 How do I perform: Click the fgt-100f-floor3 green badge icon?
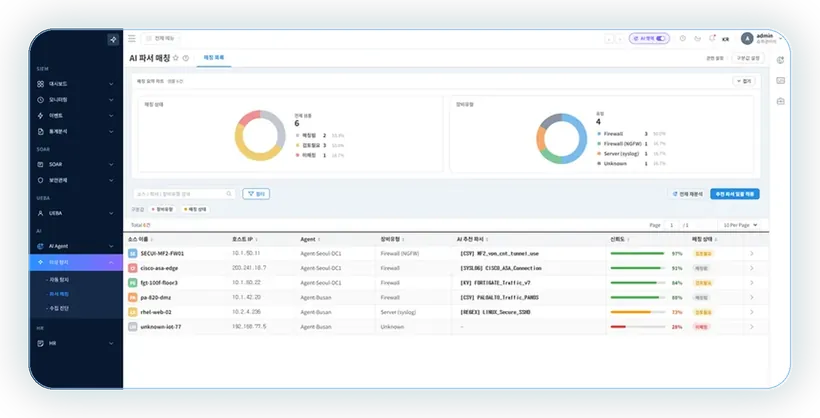(x=133, y=283)
